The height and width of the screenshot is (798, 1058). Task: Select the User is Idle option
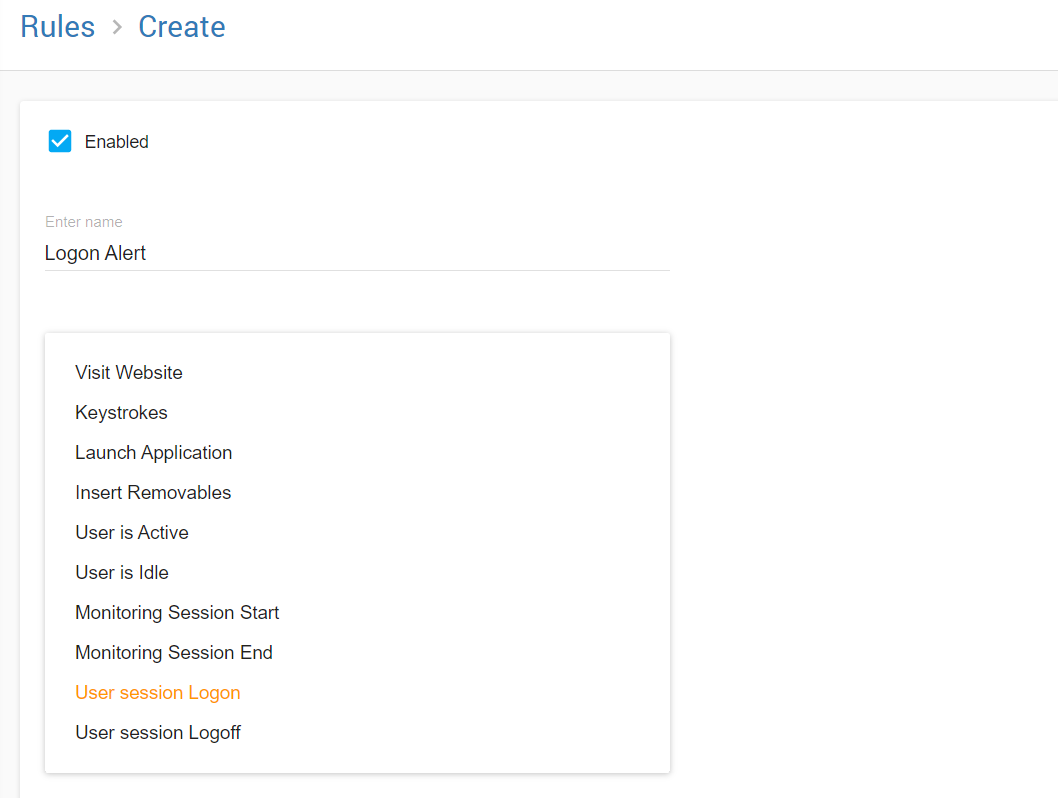(122, 573)
